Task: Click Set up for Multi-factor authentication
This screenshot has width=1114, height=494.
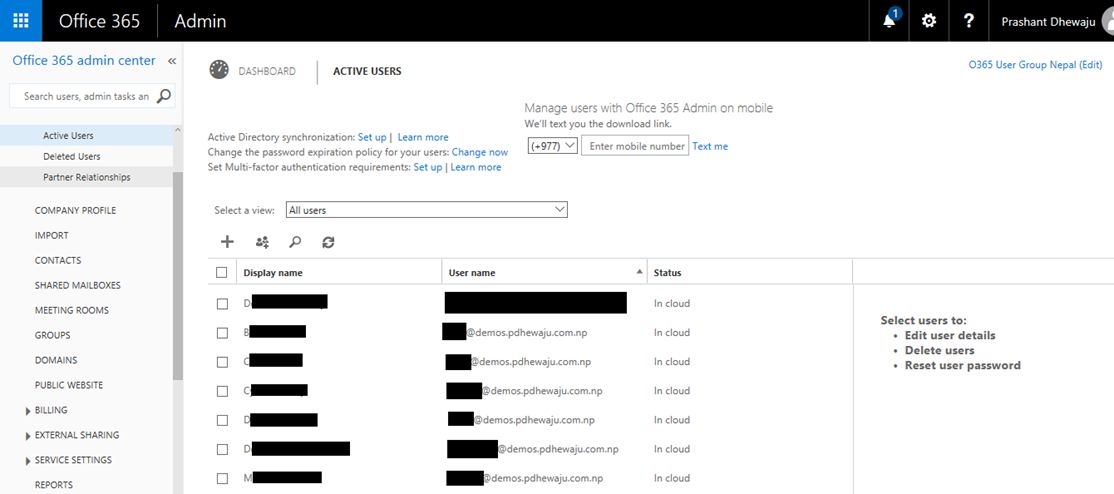Action: pyautogui.click(x=428, y=167)
